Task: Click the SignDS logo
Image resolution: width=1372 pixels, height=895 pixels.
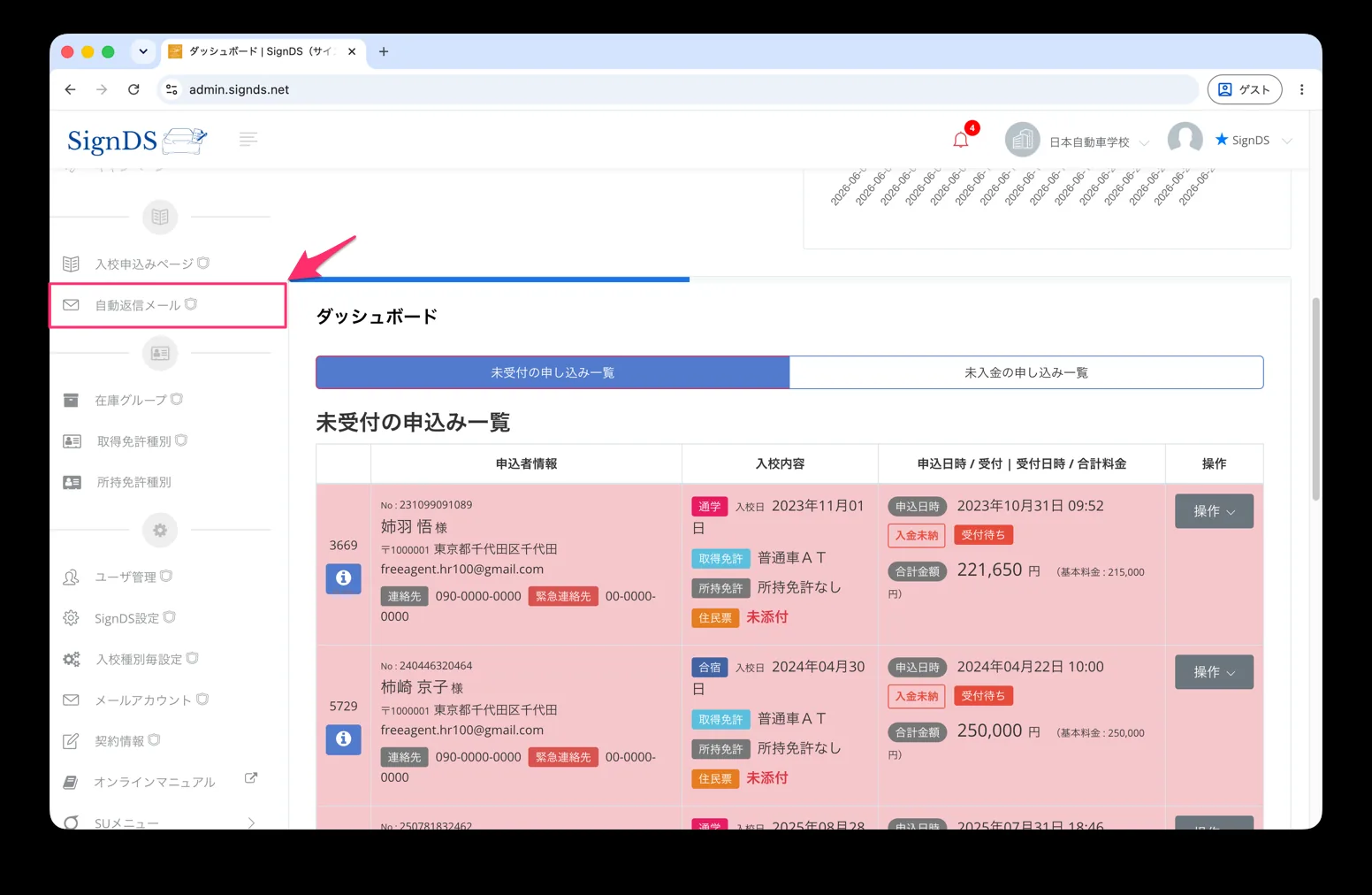Action: tap(137, 140)
